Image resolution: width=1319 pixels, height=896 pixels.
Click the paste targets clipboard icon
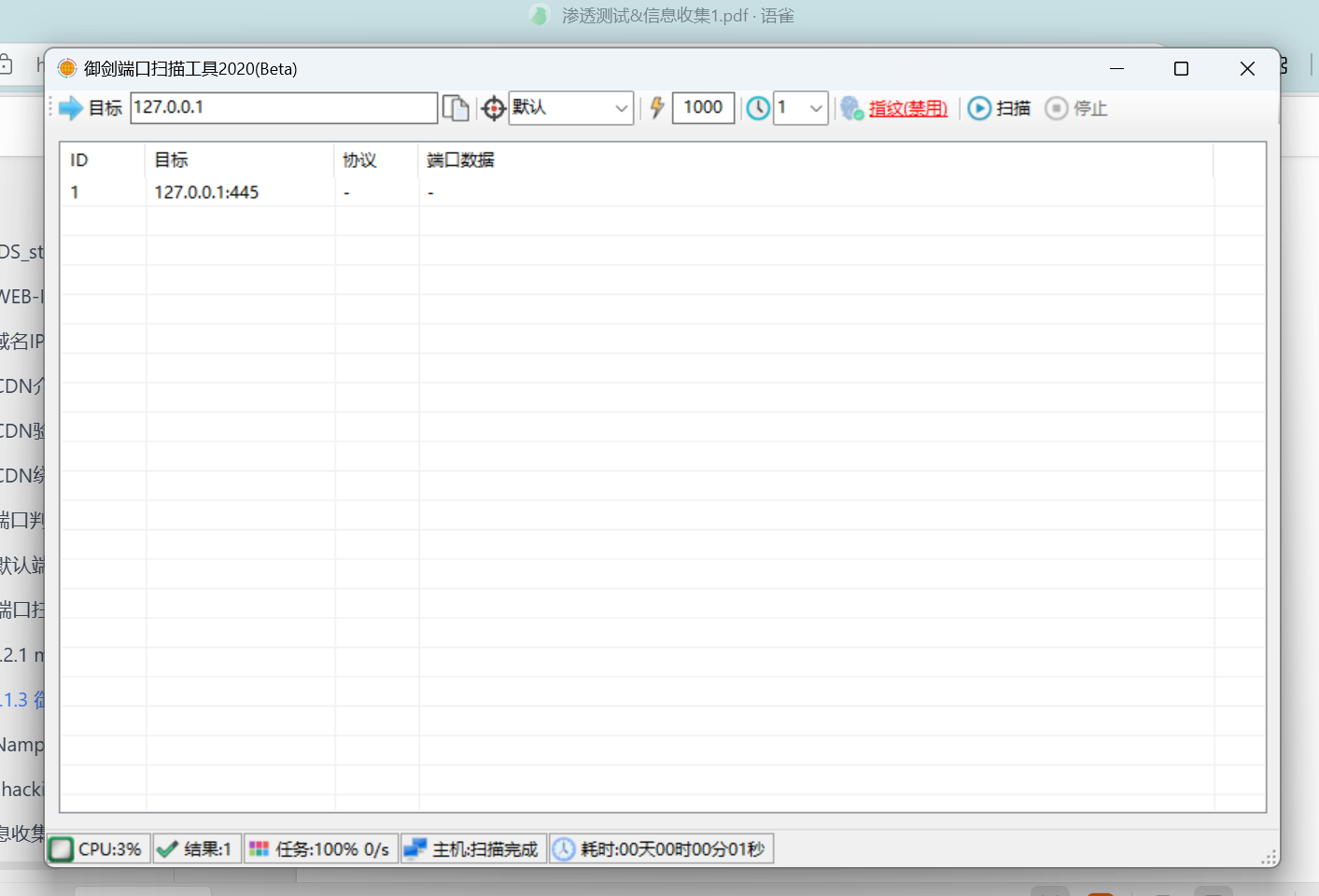pos(456,108)
